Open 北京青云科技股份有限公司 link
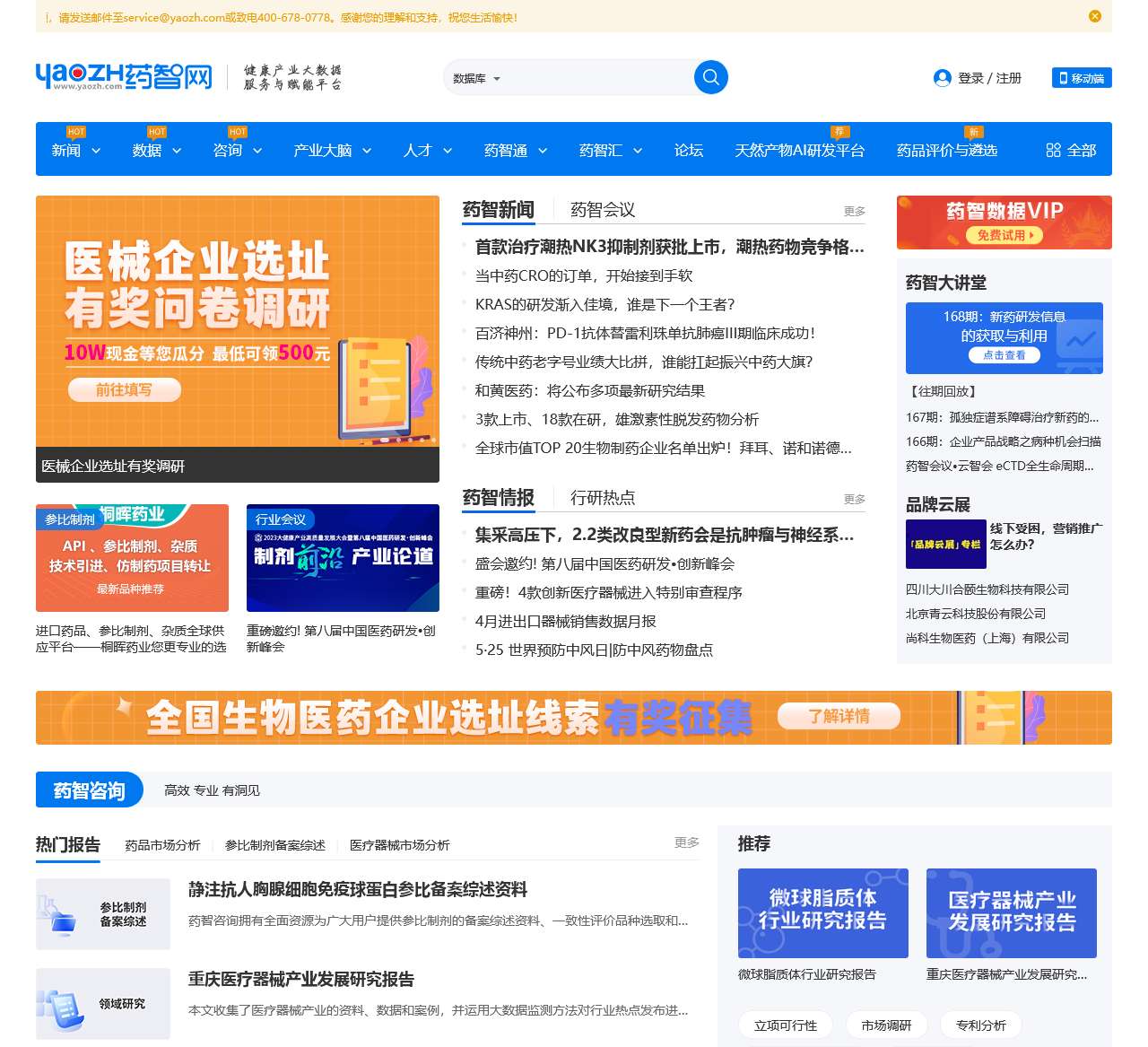This screenshot has height=1047, width=1148. (975, 614)
